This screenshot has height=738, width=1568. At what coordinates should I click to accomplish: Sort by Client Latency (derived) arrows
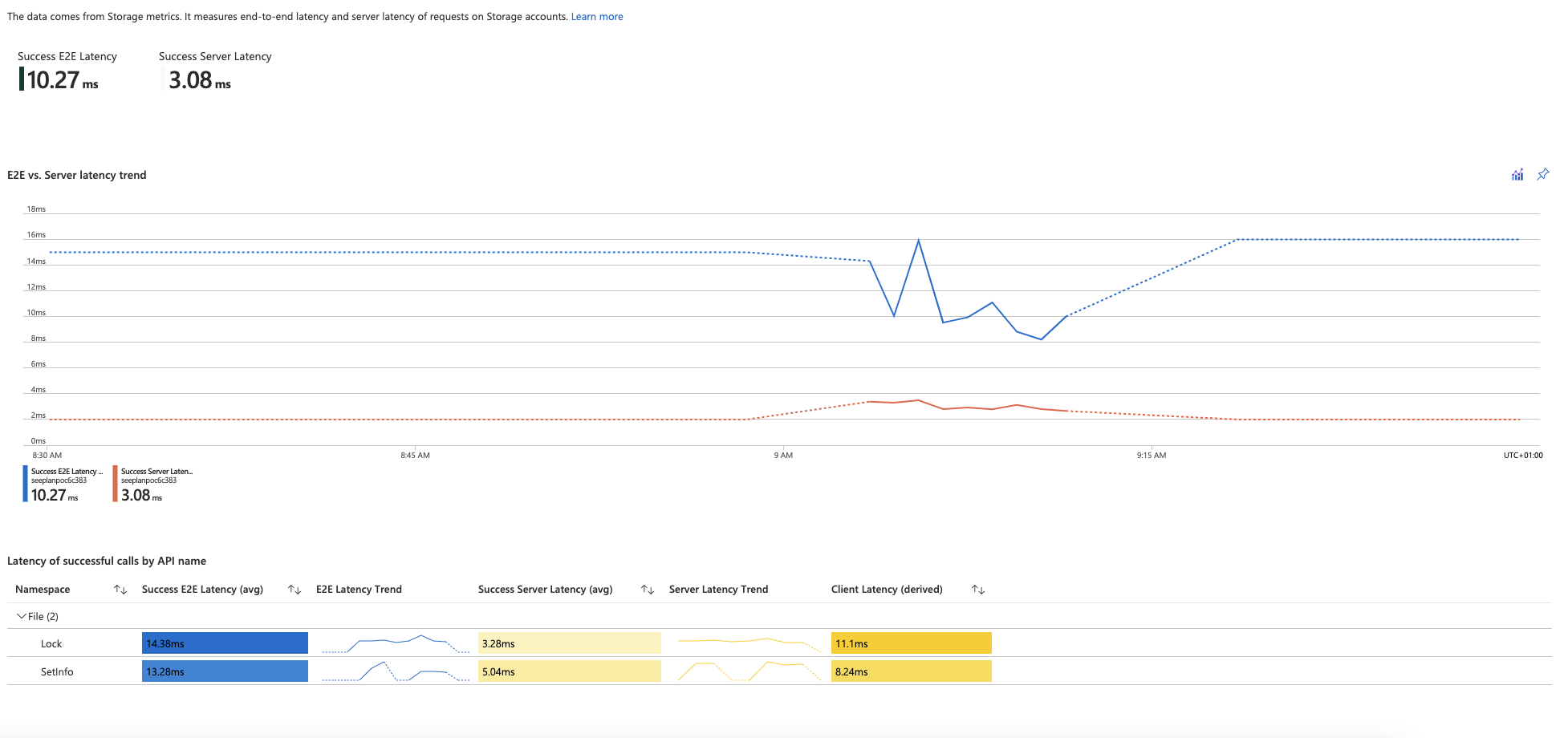977,590
